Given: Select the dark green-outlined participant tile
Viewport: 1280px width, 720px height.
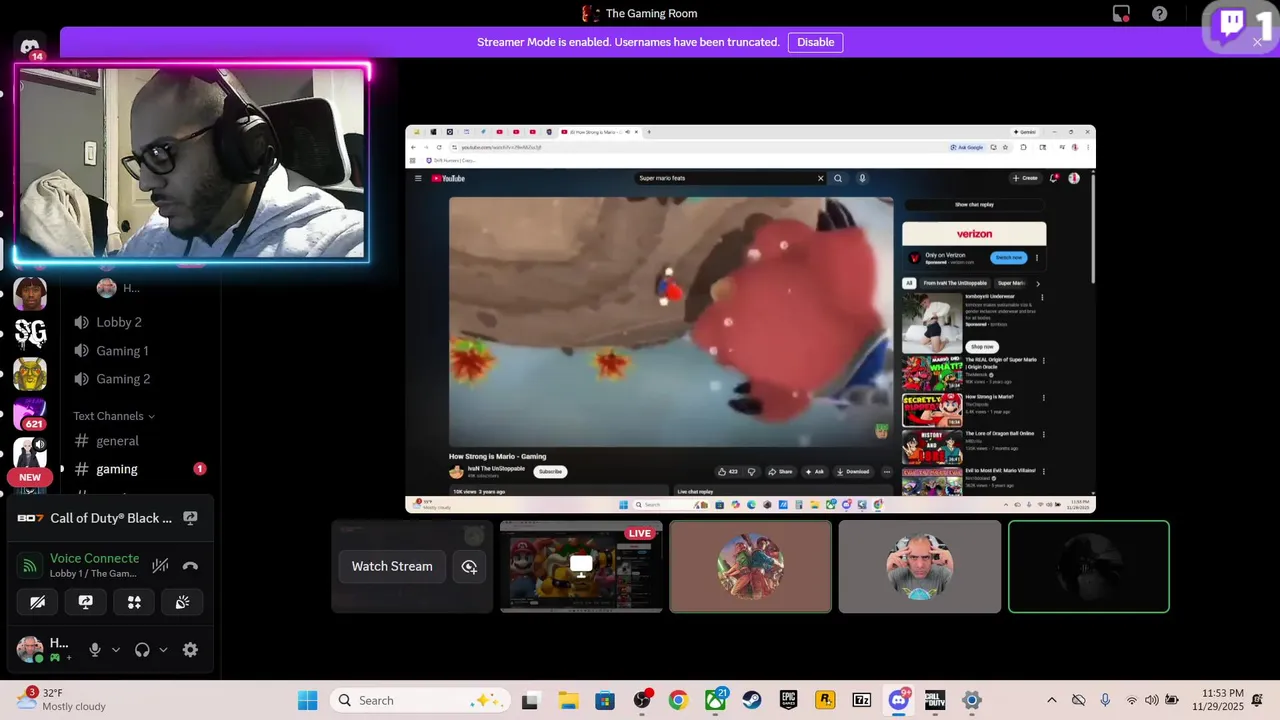Looking at the screenshot, I should [x=1089, y=566].
